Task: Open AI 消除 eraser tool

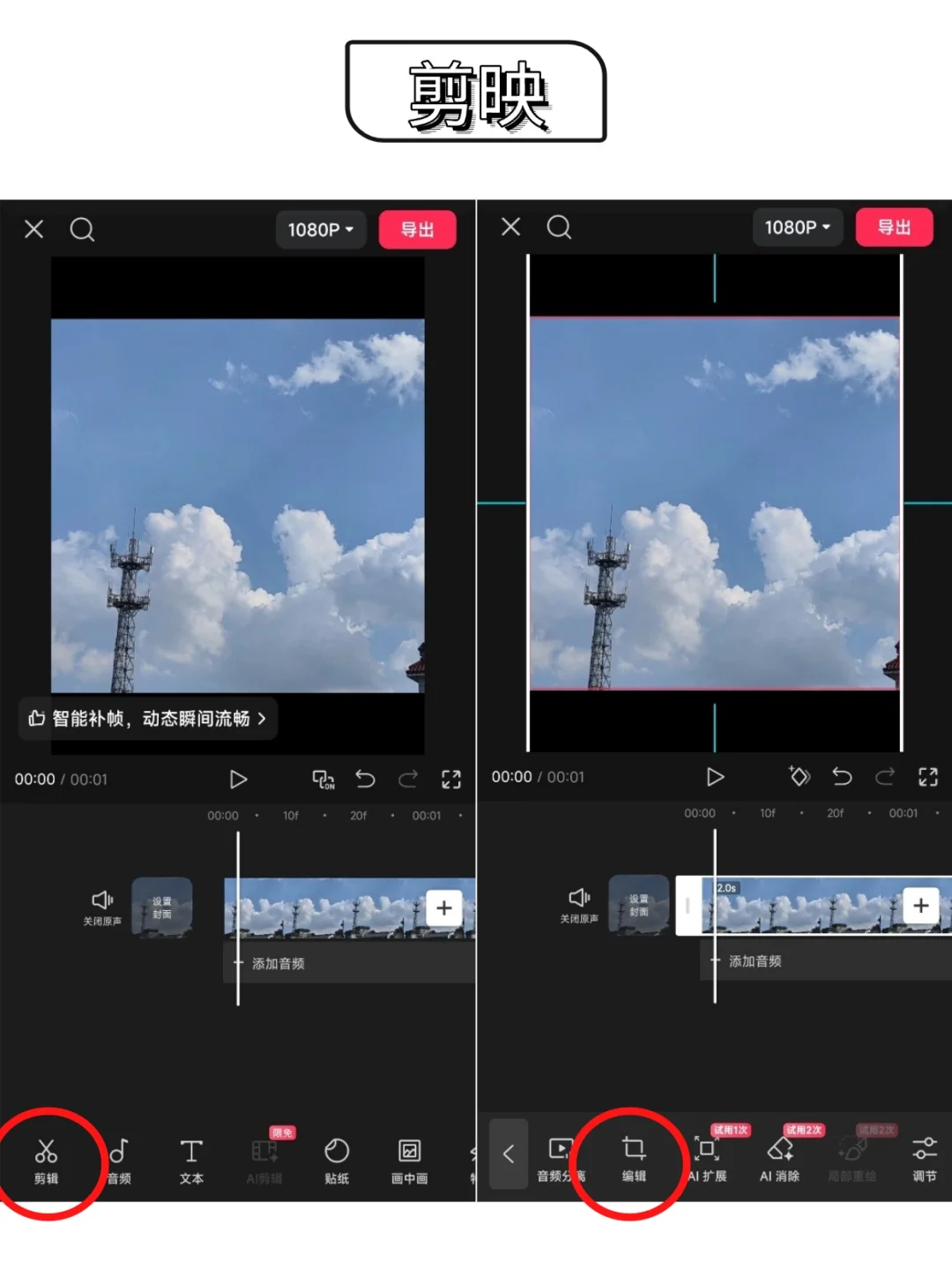Action: (780, 1158)
